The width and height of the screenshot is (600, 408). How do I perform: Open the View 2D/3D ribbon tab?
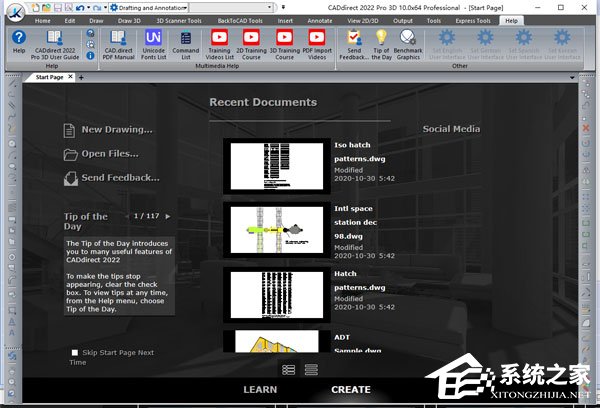pyautogui.click(x=362, y=21)
